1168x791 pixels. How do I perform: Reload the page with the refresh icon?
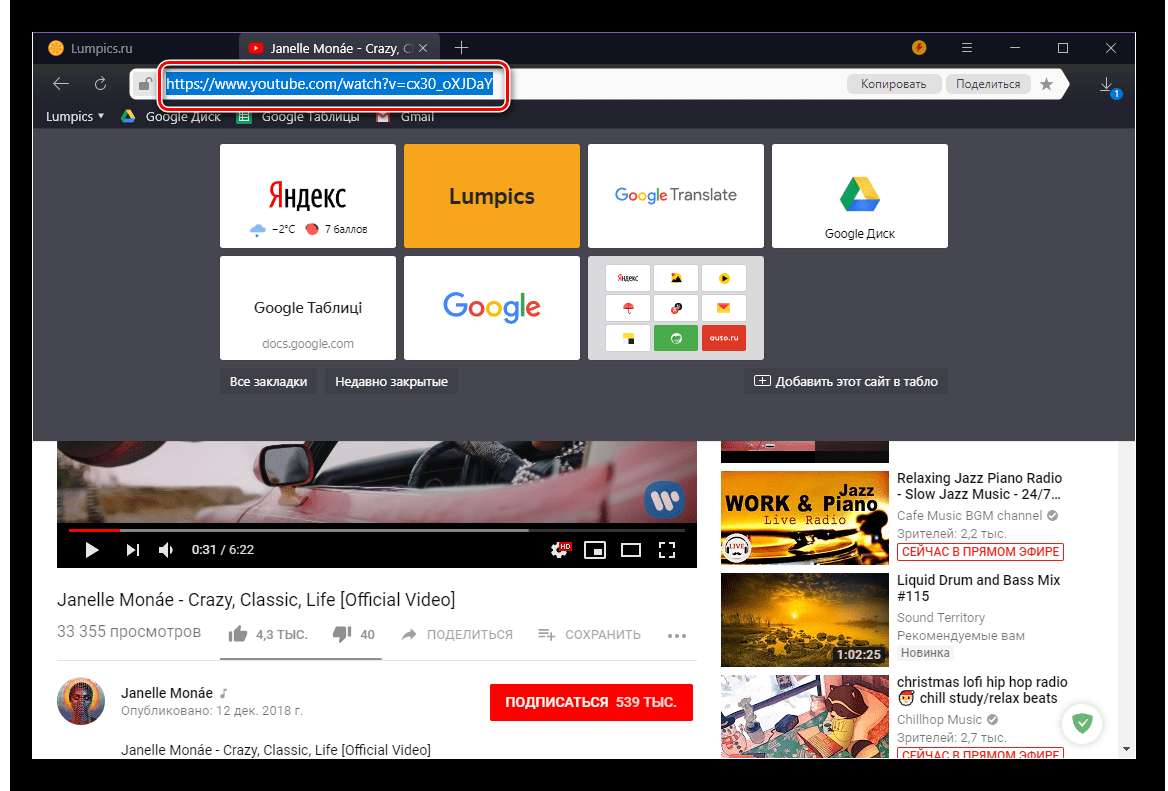tap(100, 84)
